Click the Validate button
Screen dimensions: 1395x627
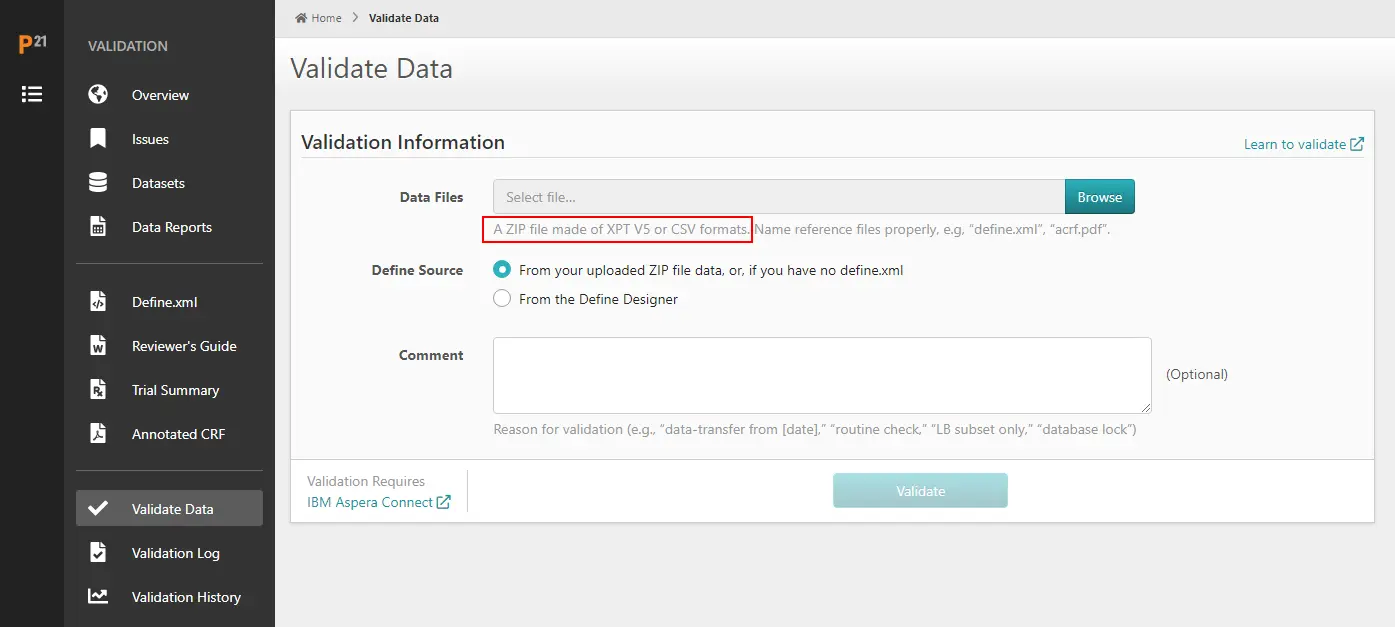[920, 491]
